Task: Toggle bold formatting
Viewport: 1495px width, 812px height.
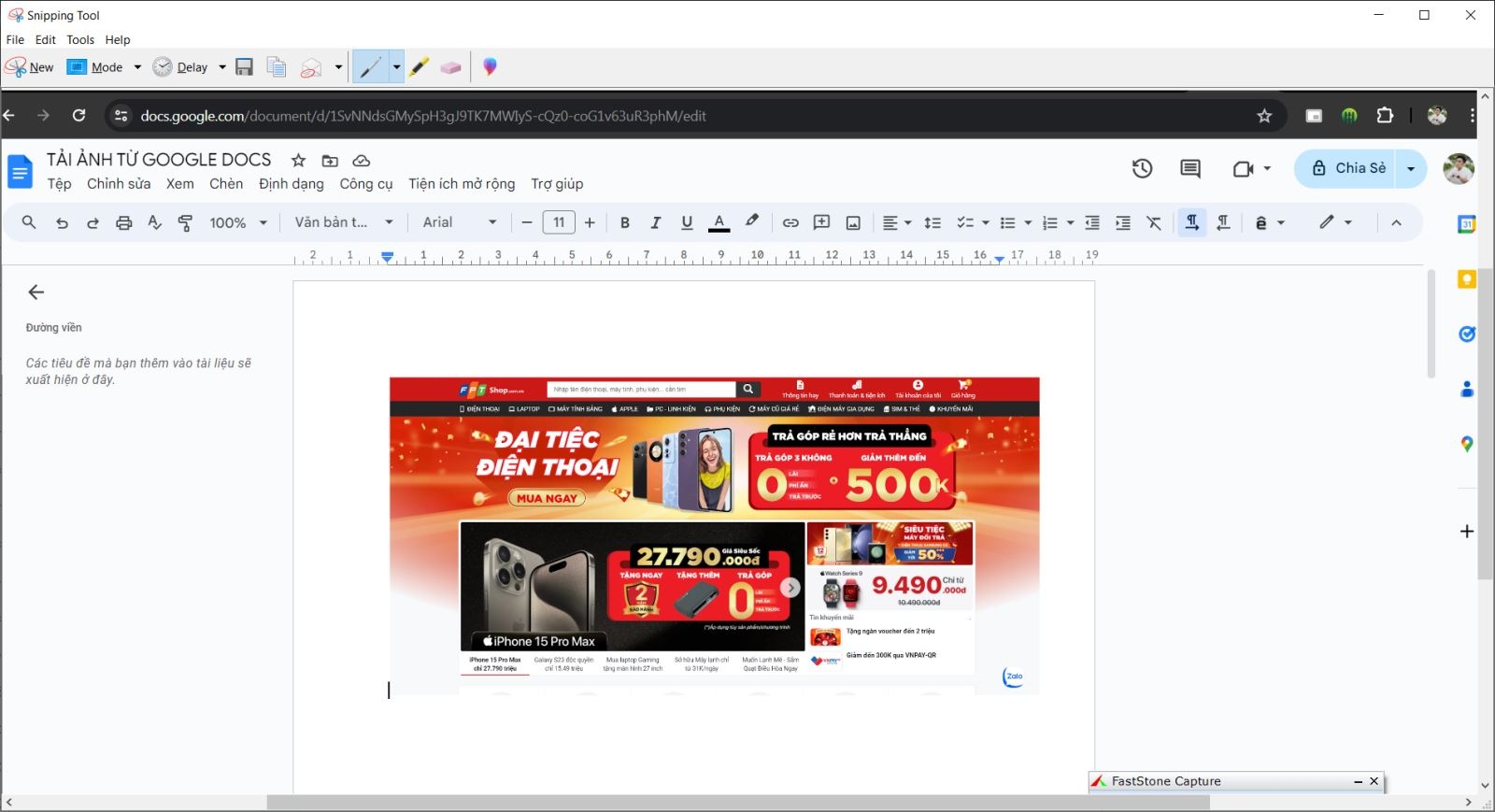Action: pyautogui.click(x=625, y=222)
